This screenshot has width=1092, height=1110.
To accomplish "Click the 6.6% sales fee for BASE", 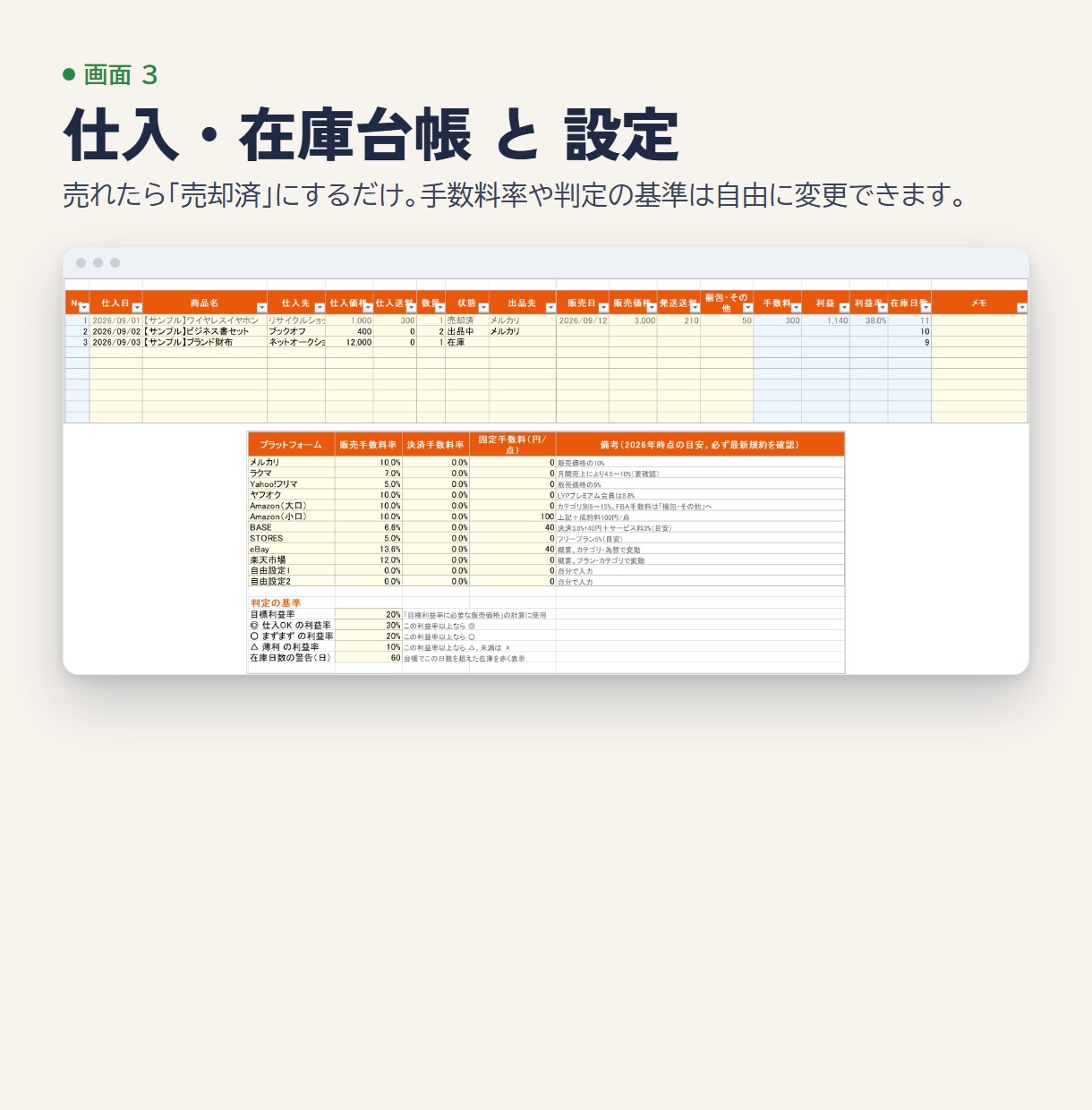I will coord(369,527).
